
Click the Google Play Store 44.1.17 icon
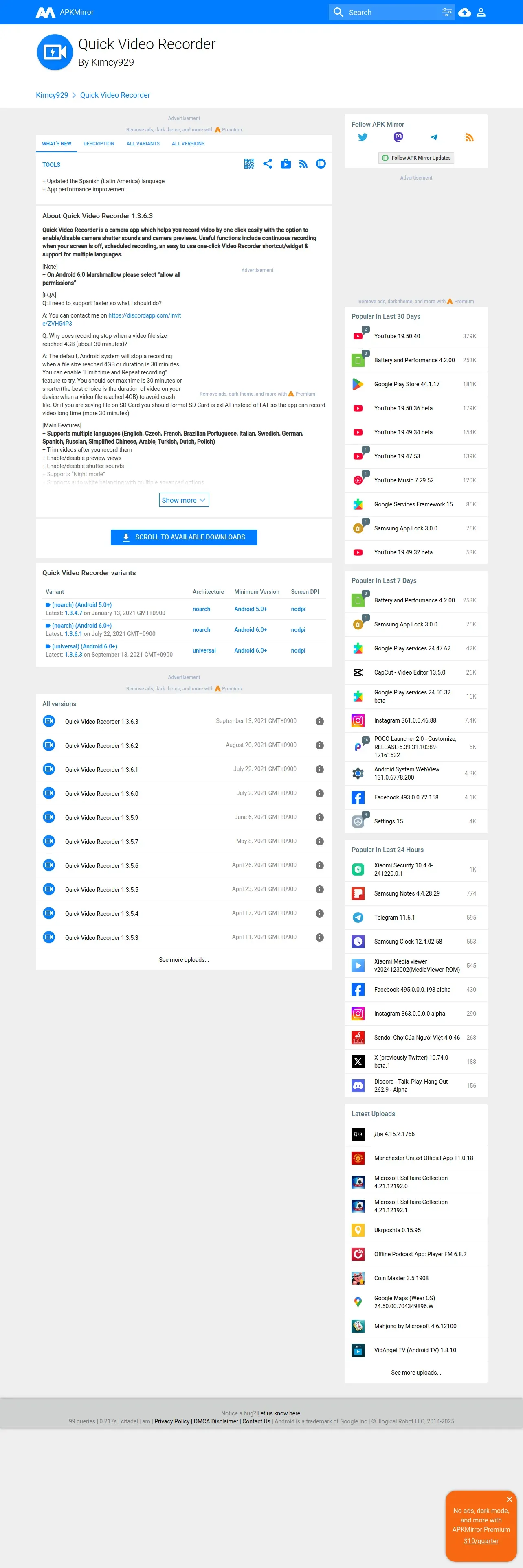click(x=358, y=384)
